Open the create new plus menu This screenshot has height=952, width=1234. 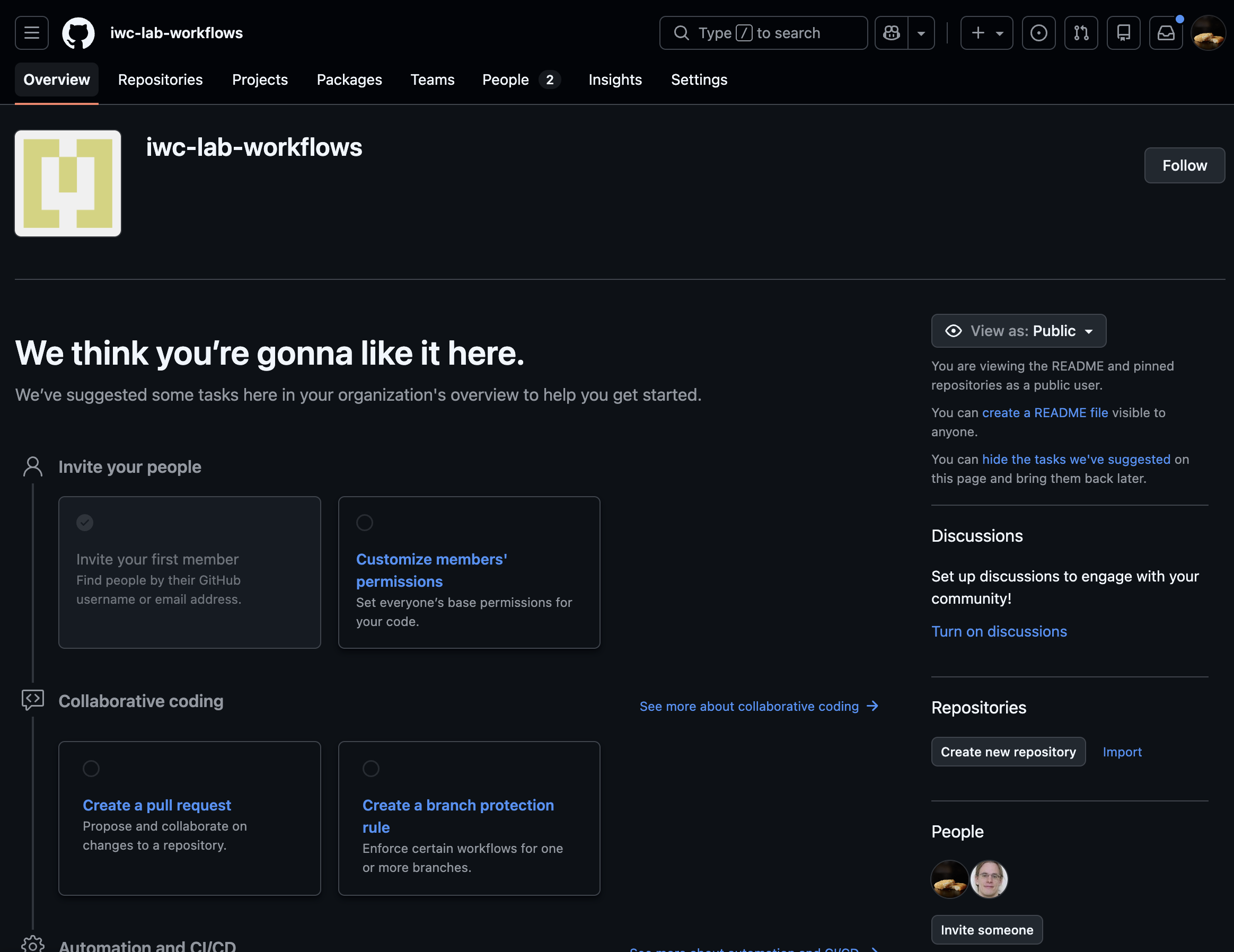point(986,33)
